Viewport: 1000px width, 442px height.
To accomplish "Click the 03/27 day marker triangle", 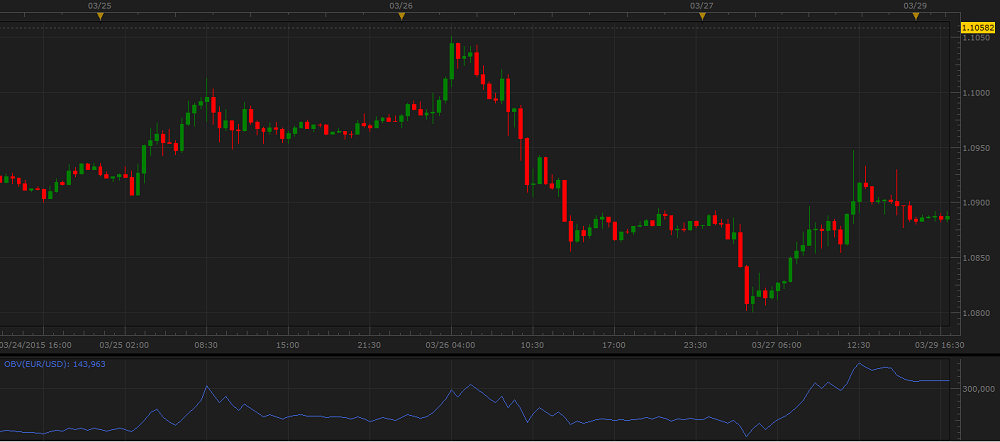I will pyautogui.click(x=702, y=17).
